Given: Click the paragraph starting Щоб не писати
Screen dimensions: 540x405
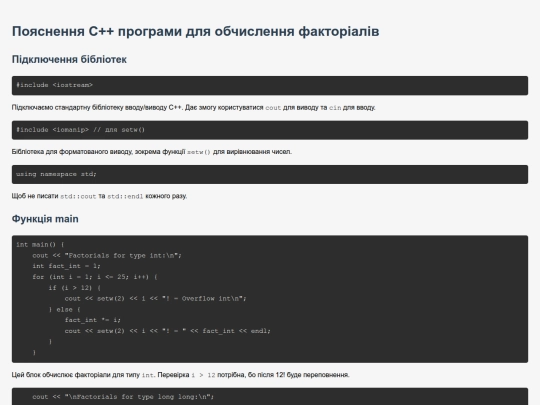Looking at the screenshot, I should pyautogui.click(x=100, y=196).
